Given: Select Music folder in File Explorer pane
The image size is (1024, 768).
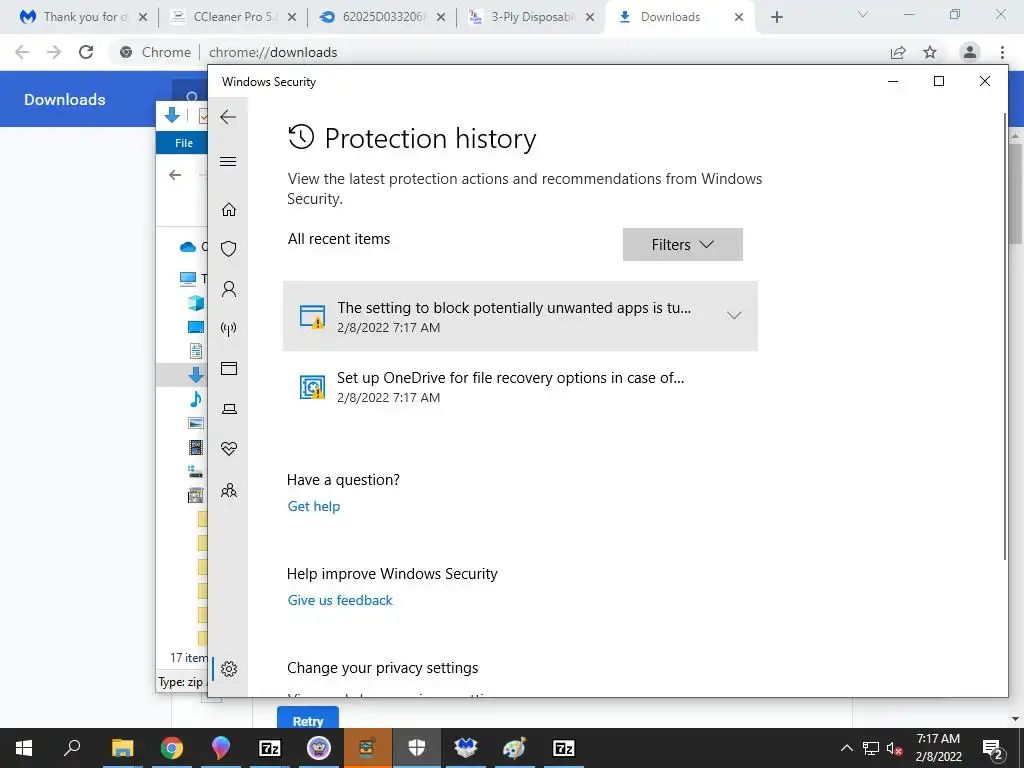Looking at the screenshot, I should pos(195,398).
